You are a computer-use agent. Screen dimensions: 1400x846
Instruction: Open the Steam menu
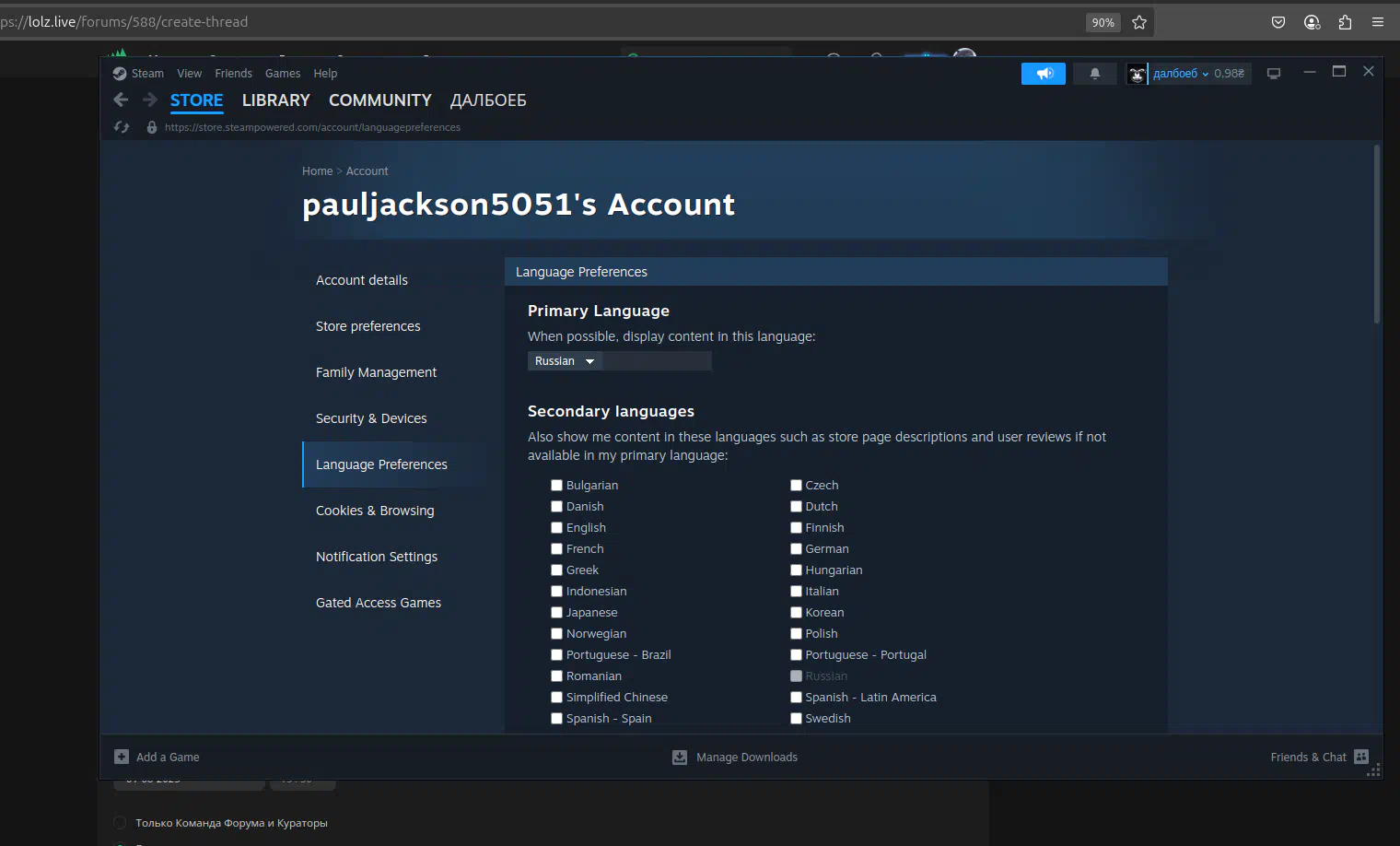click(x=147, y=74)
